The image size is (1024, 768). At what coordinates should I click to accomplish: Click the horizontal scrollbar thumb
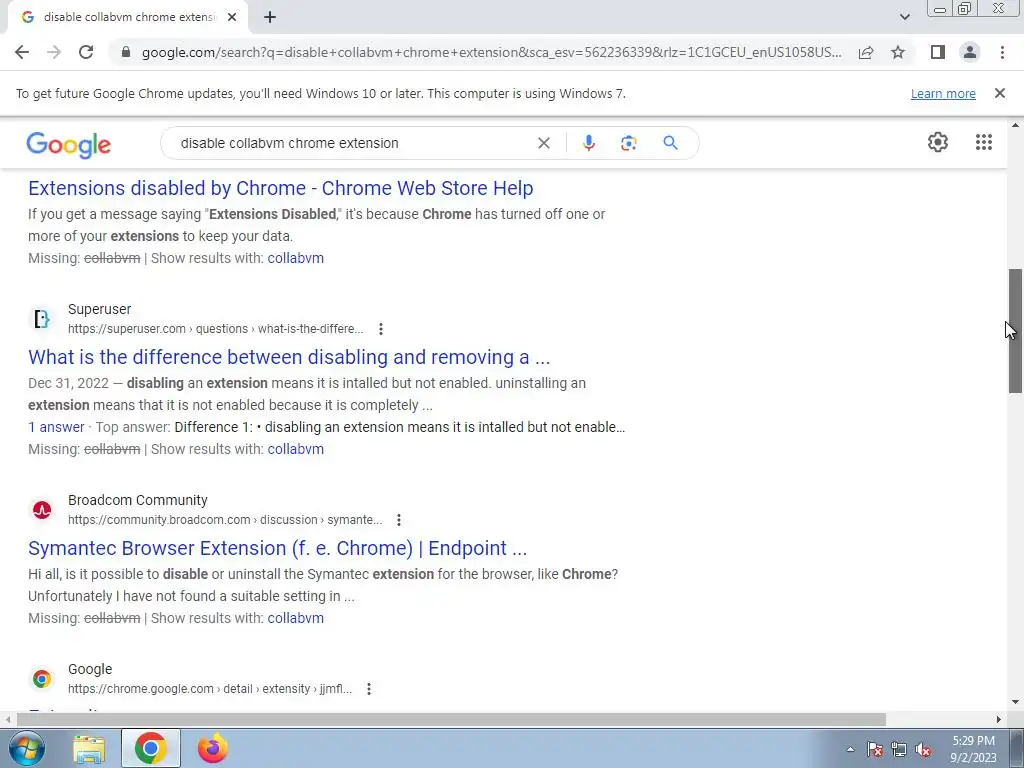pos(451,720)
